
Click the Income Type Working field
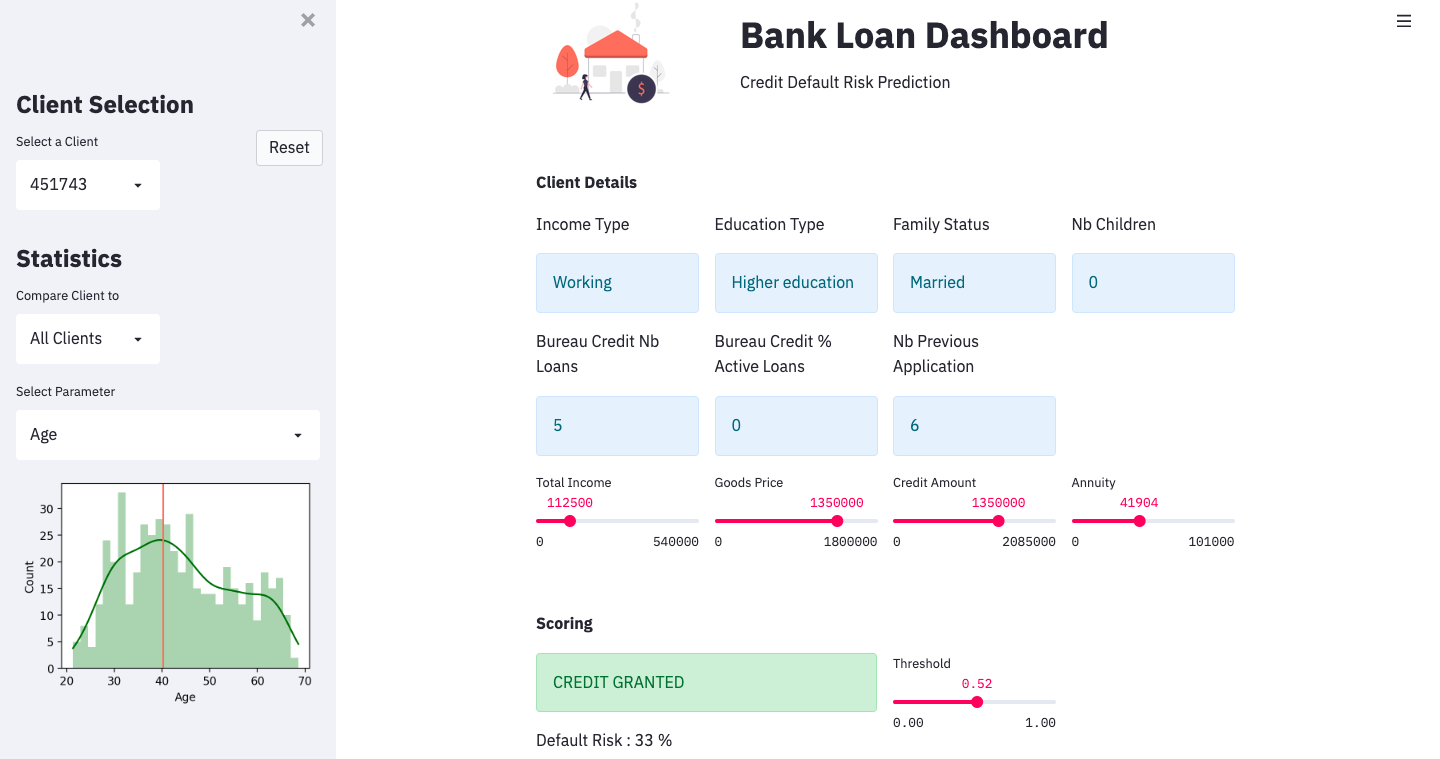617,283
